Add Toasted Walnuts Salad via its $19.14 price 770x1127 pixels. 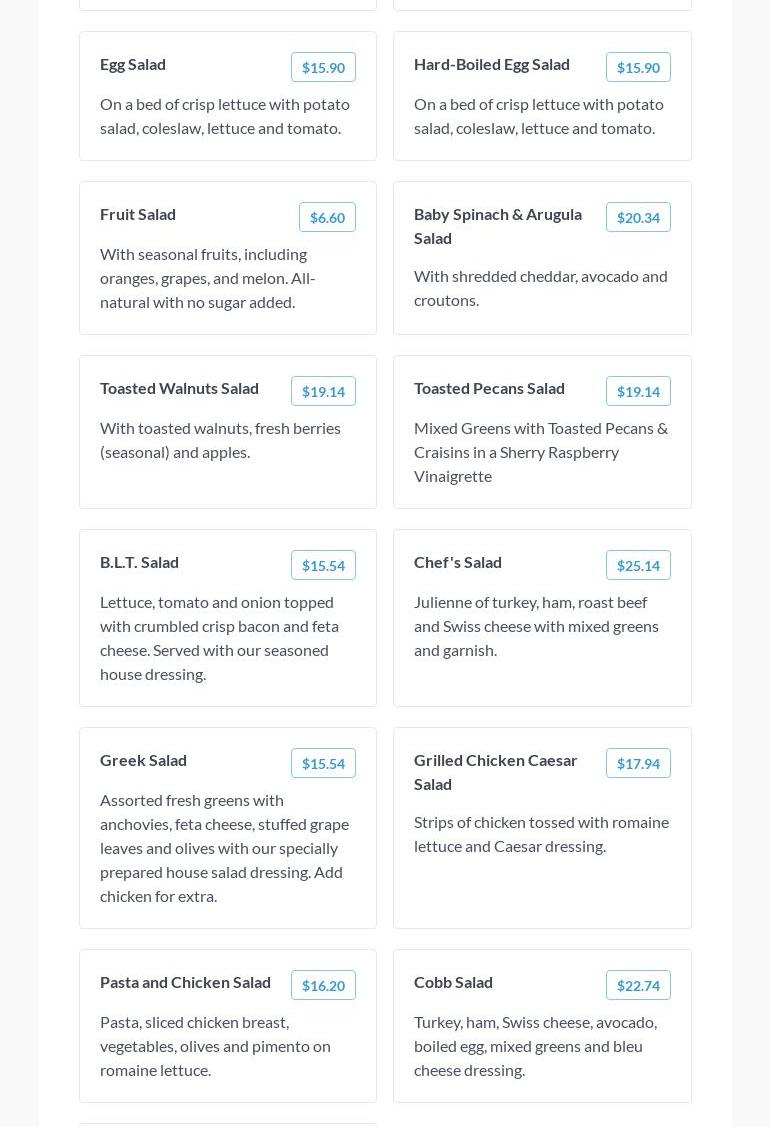(323, 391)
